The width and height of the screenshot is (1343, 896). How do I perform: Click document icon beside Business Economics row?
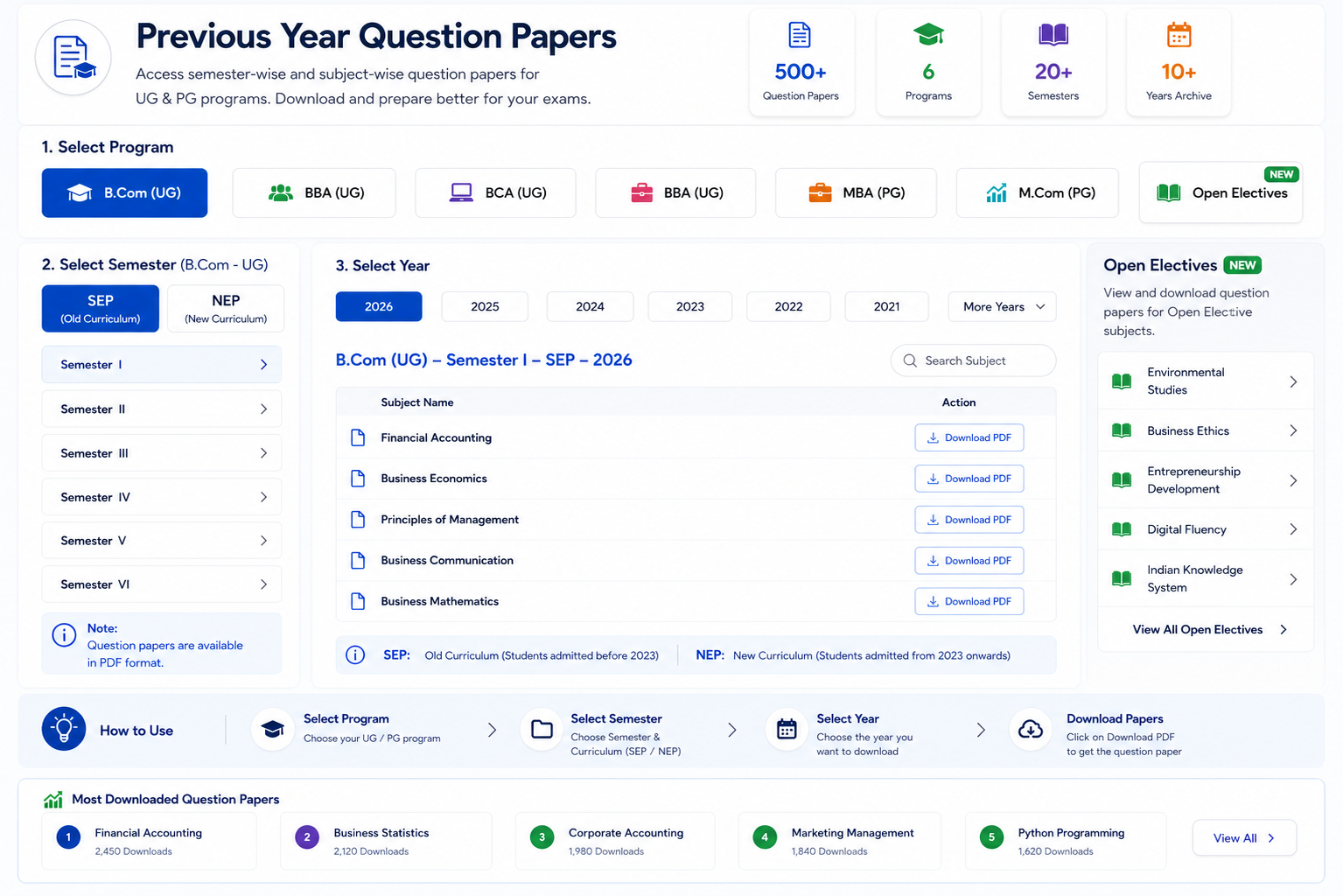pyautogui.click(x=358, y=479)
